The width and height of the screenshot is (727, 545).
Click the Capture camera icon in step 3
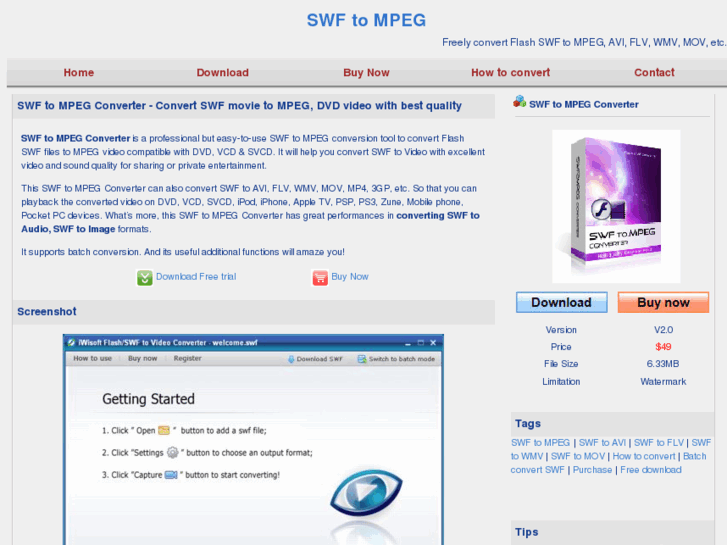pyautogui.click(x=171, y=475)
